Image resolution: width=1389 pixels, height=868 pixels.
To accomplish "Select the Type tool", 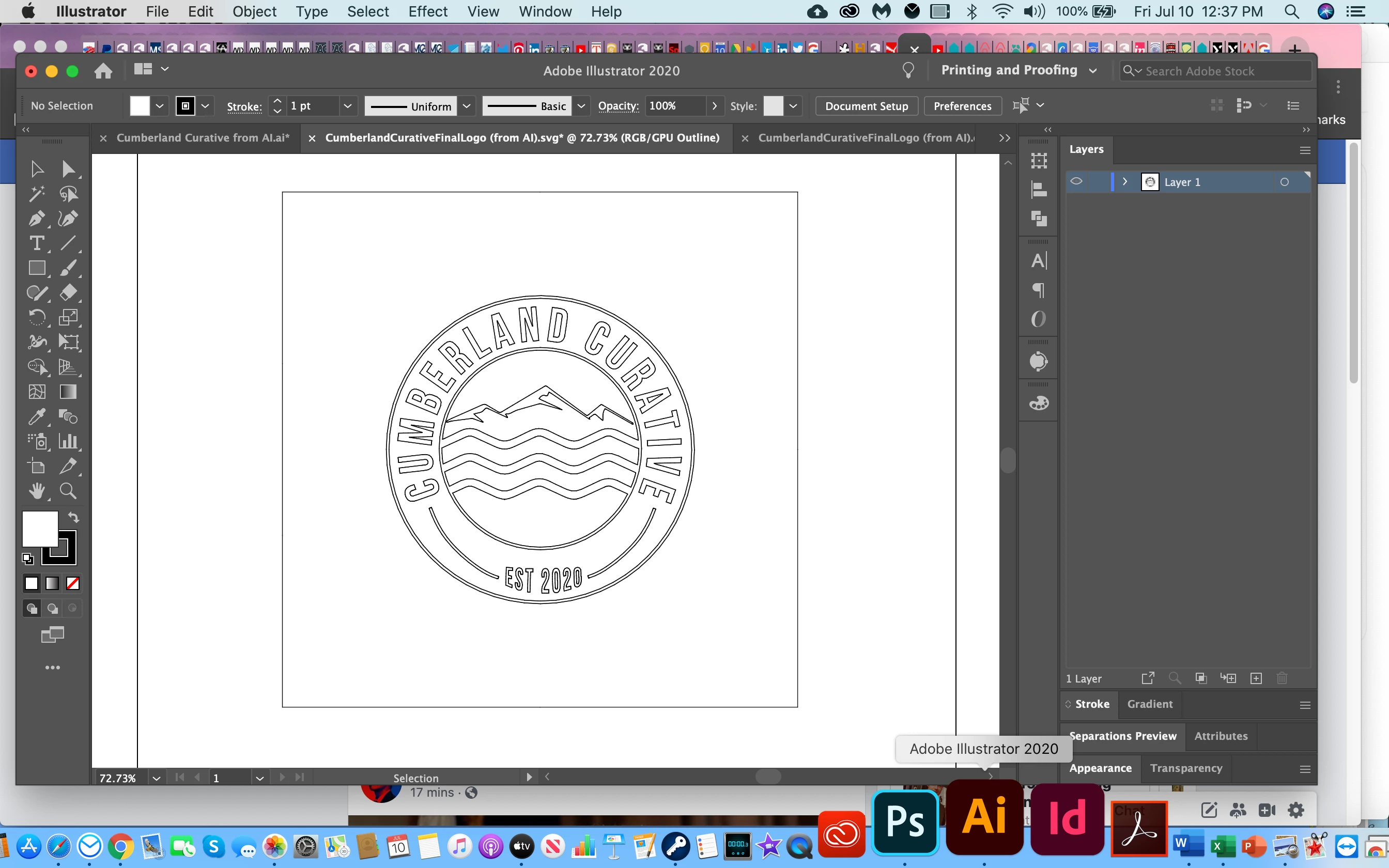I will [x=37, y=243].
